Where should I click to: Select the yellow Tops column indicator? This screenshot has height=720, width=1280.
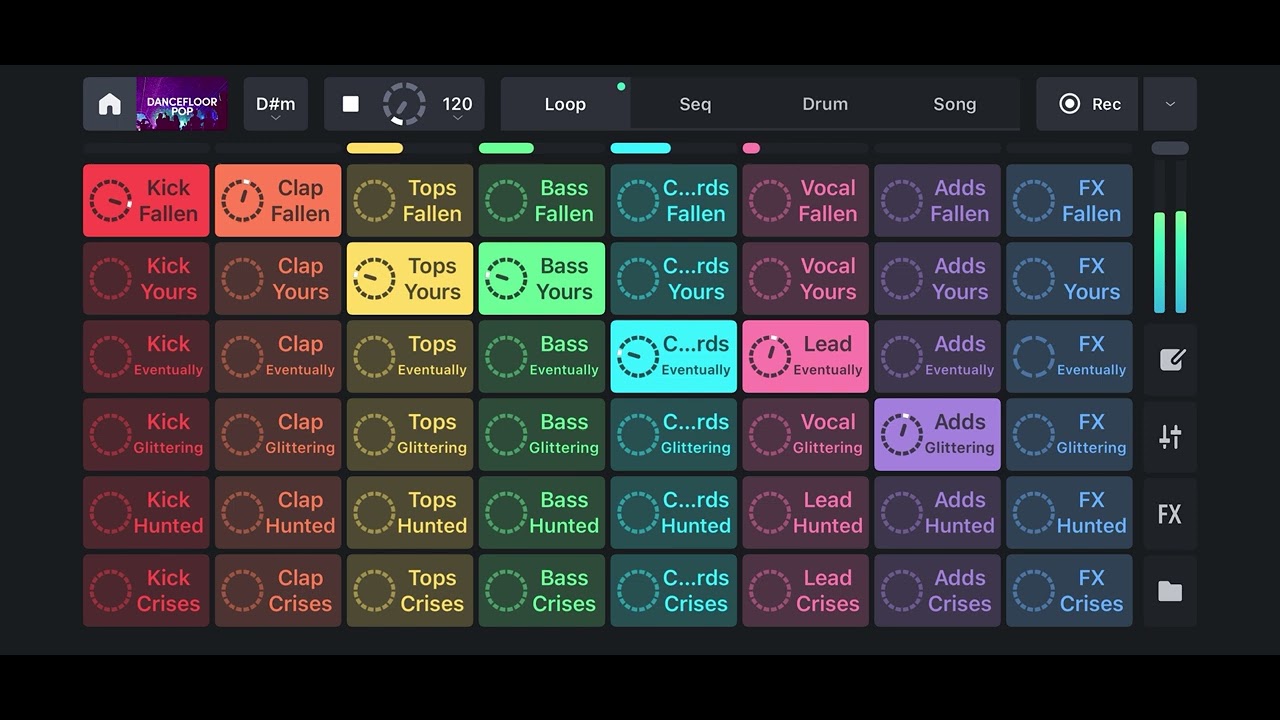tap(375, 148)
